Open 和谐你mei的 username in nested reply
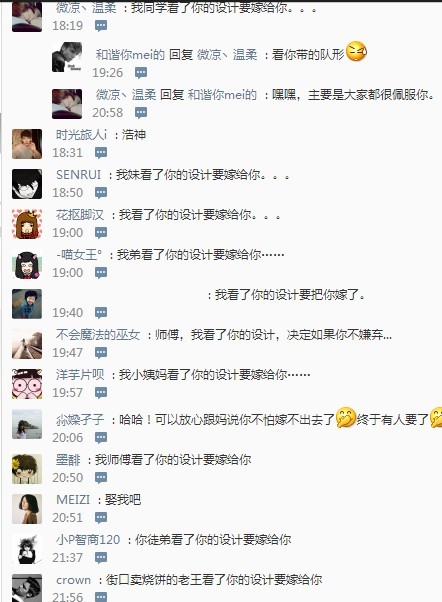442x602 pixels. tap(130, 55)
